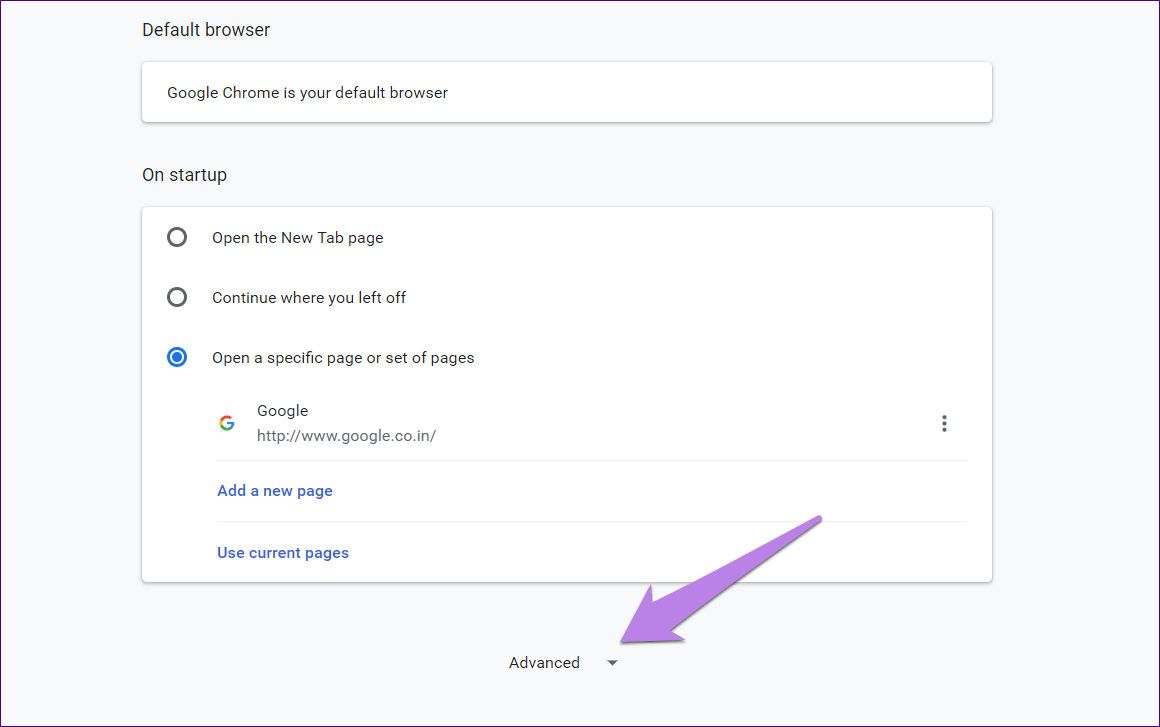Open the three-dot menu for Google entry
The image size is (1160, 727).
944,423
